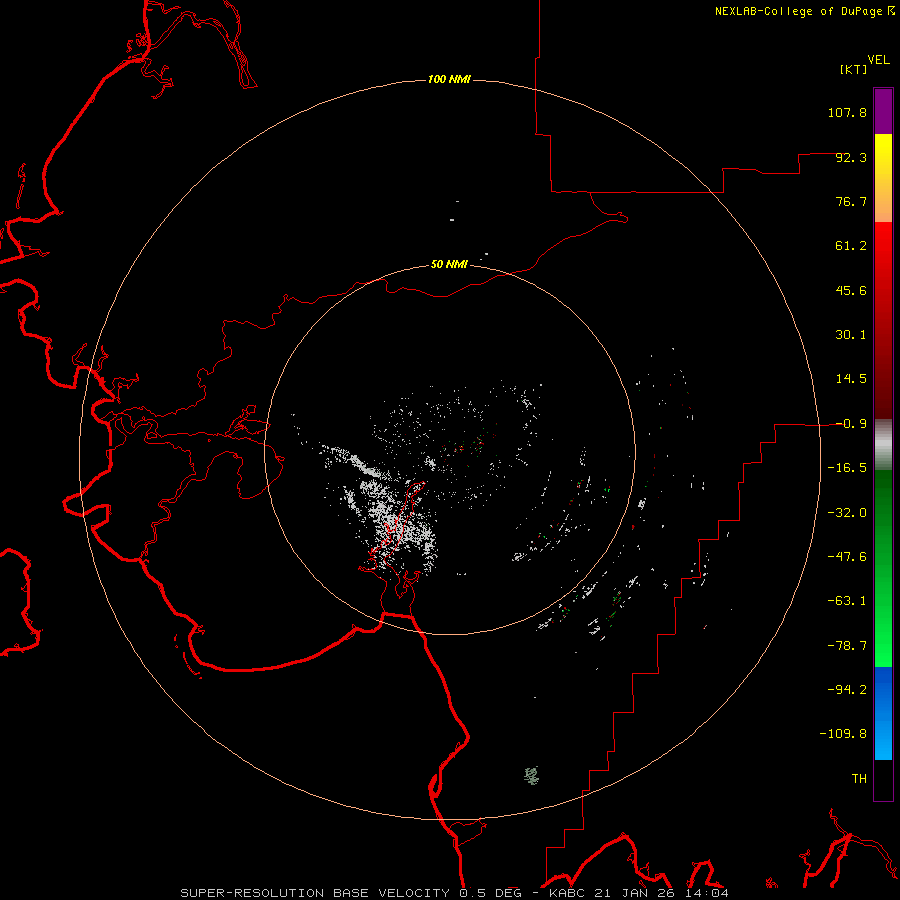
Task: Click the 76.7 legend value
Action: [x=851, y=201]
